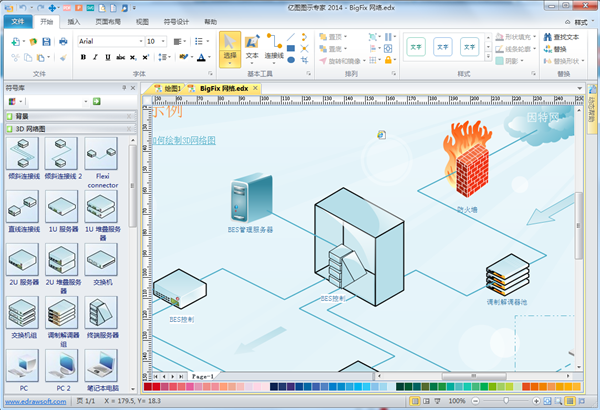
Task: Toggle Underline formatting
Action: pos(109,57)
